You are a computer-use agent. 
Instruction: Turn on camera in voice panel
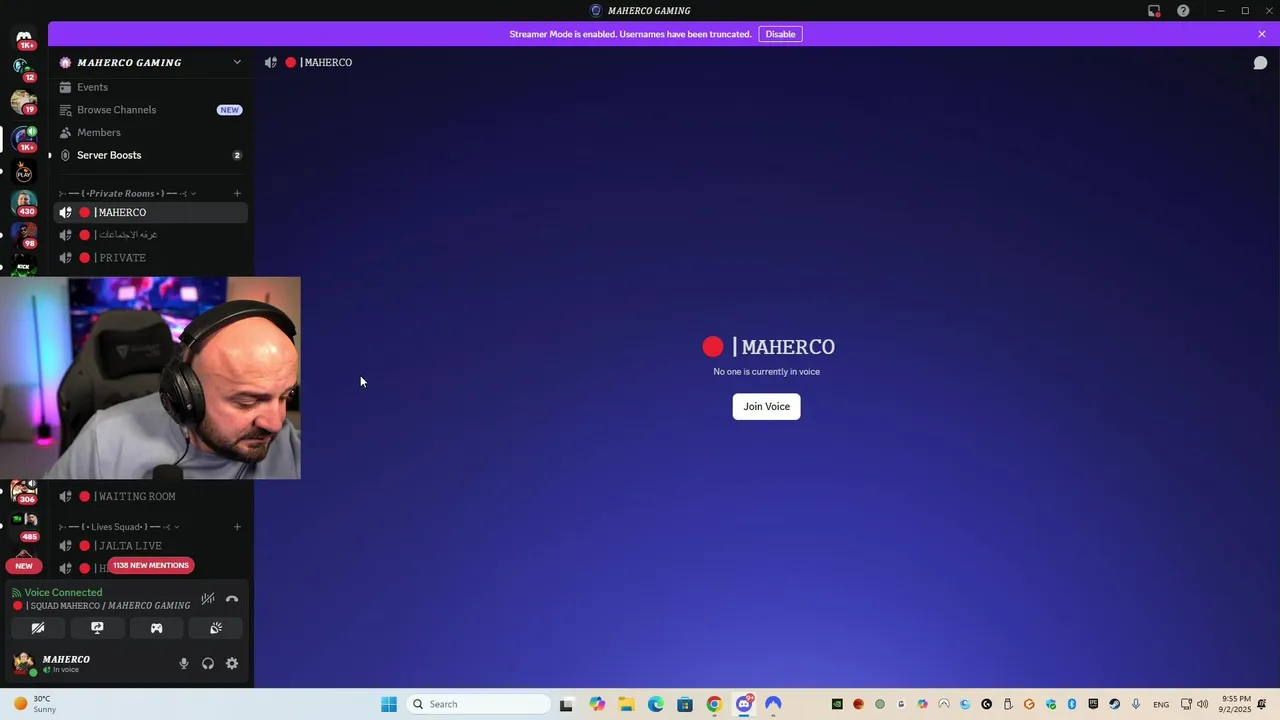coord(38,628)
